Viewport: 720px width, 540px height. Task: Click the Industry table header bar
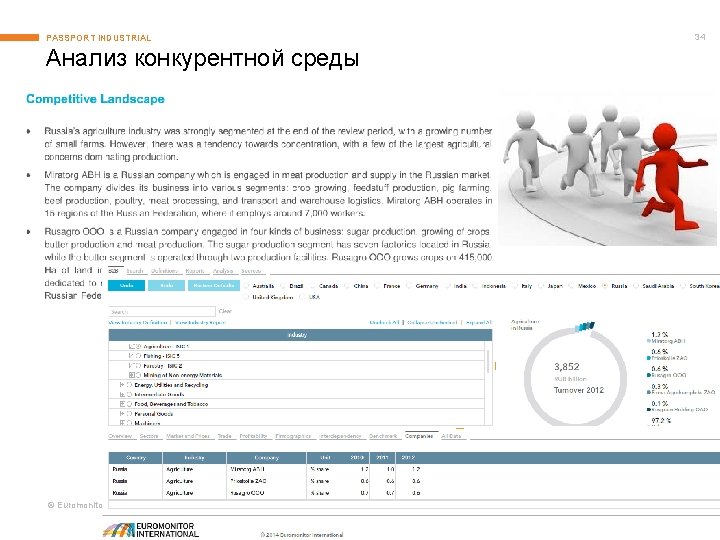coord(300,335)
